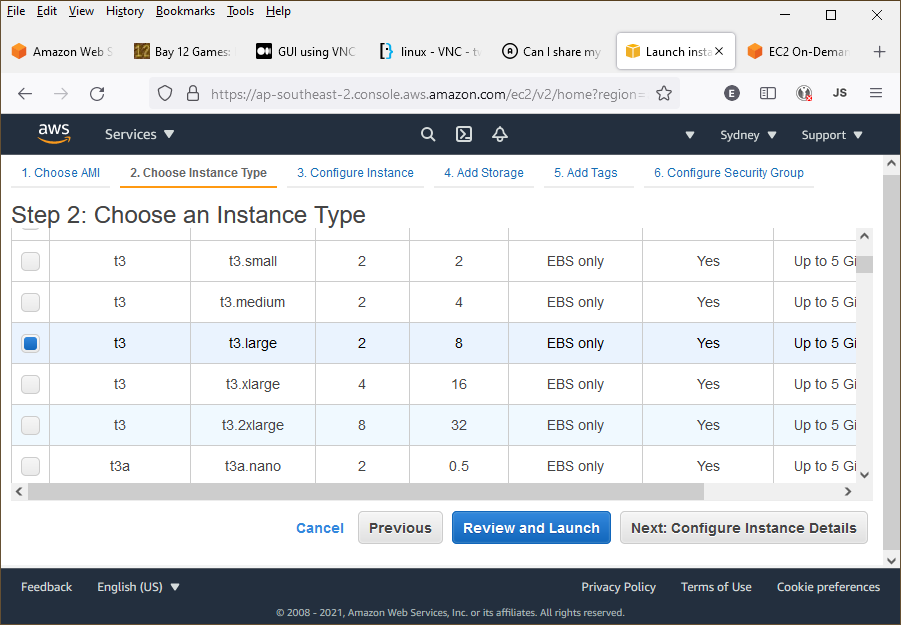Image resolution: width=901 pixels, height=625 pixels.
Task: Click the Previous button
Action: tap(400, 527)
